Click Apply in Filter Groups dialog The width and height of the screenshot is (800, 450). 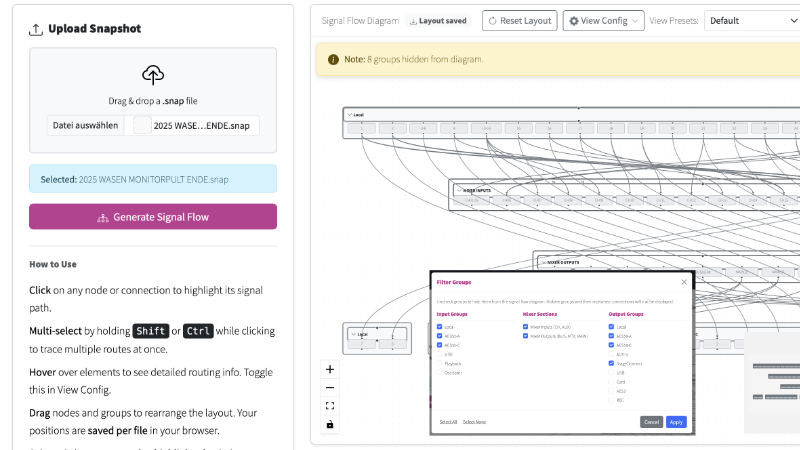point(676,422)
